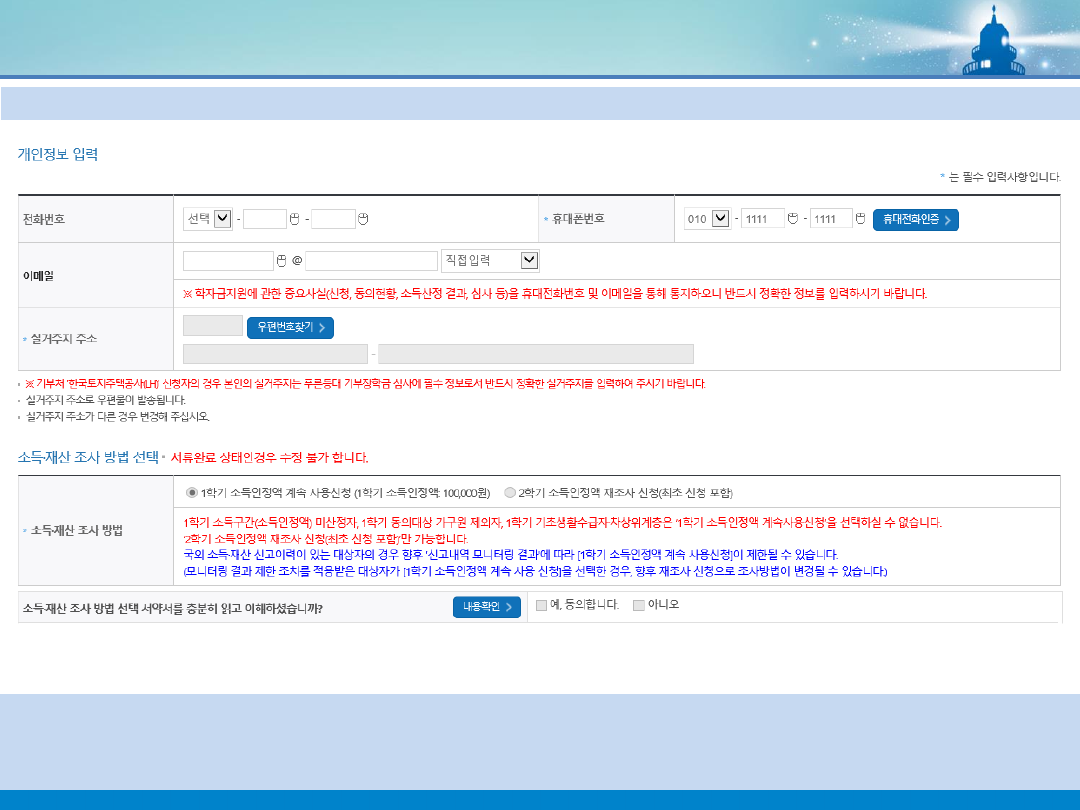Image resolution: width=1080 pixels, height=810 pixels.
Task: Click mouse-input icon after mobile last digits
Action: (x=861, y=219)
